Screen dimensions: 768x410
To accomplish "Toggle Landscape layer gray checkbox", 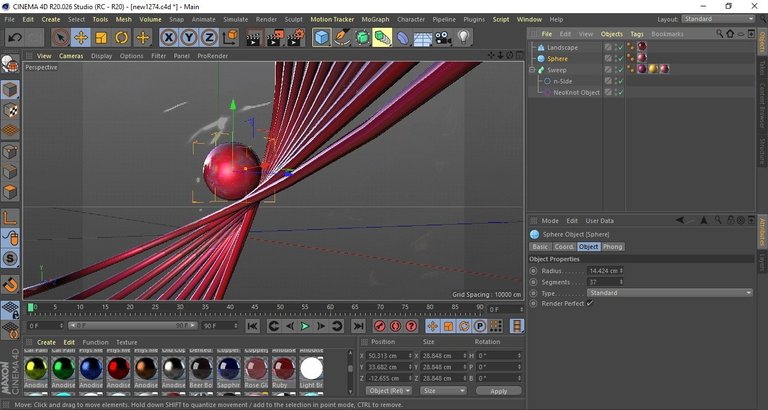I will (608, 48).
